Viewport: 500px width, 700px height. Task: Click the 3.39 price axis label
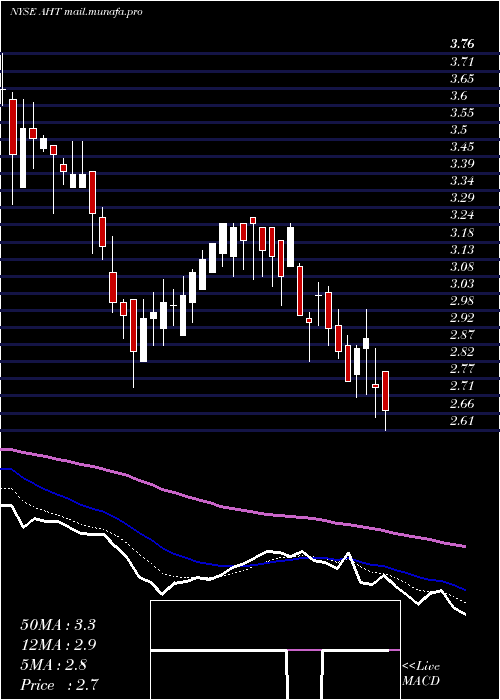point(462,164)
